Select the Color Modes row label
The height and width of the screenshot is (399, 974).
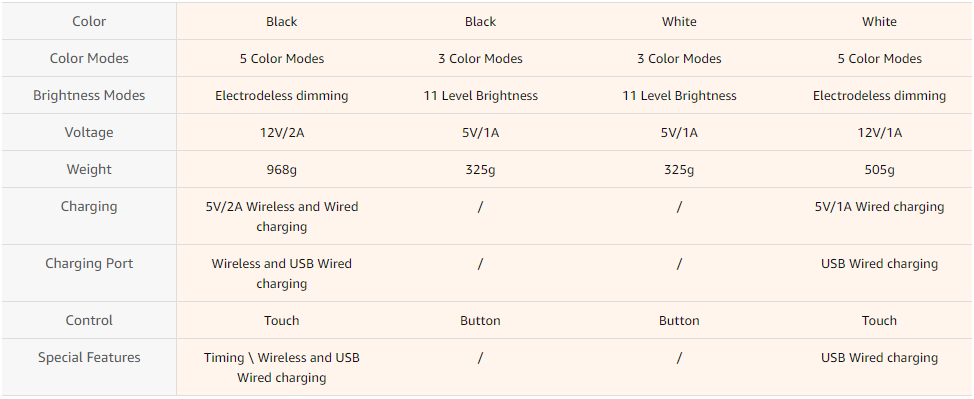pyautogui.click(x=89, y=58)
